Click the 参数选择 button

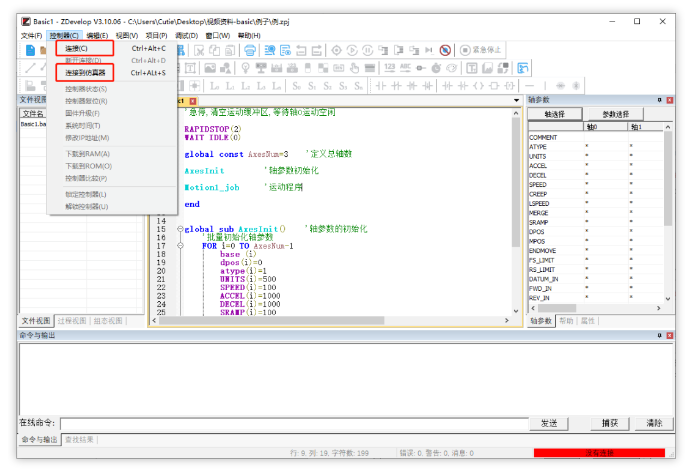pyautogui.click(x=615, y=114)
